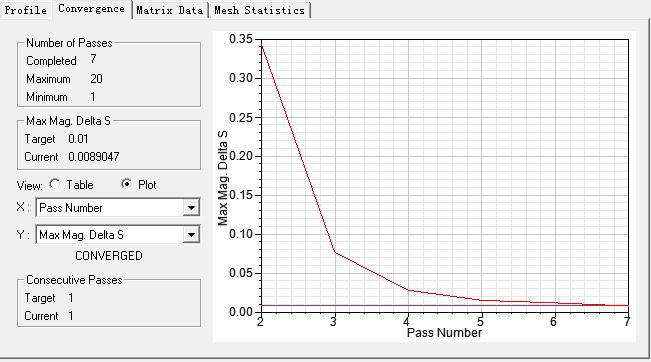The height and width of the screenshot is (362, 651).
Task: Click the Pass Number axis label
Action: click(x=444, y=333)
